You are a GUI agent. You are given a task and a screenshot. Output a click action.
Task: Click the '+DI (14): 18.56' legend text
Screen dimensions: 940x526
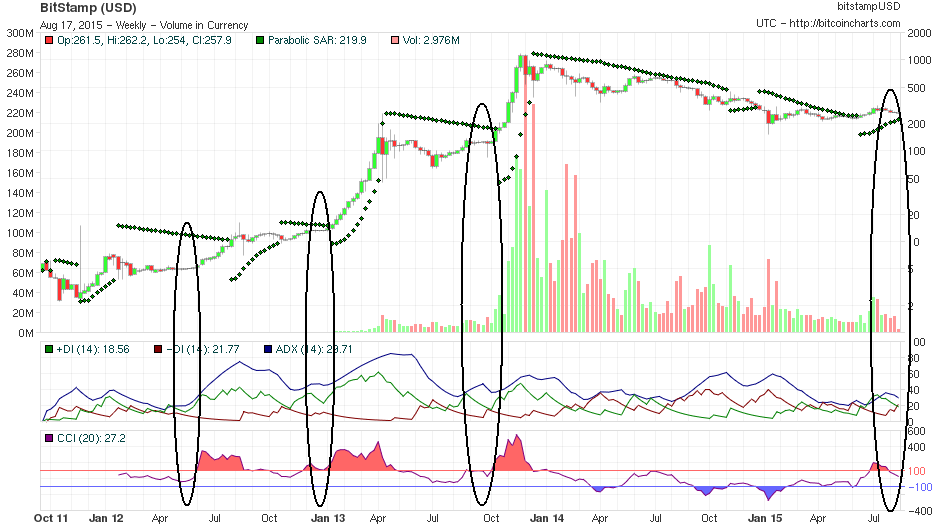pos(93,349)
